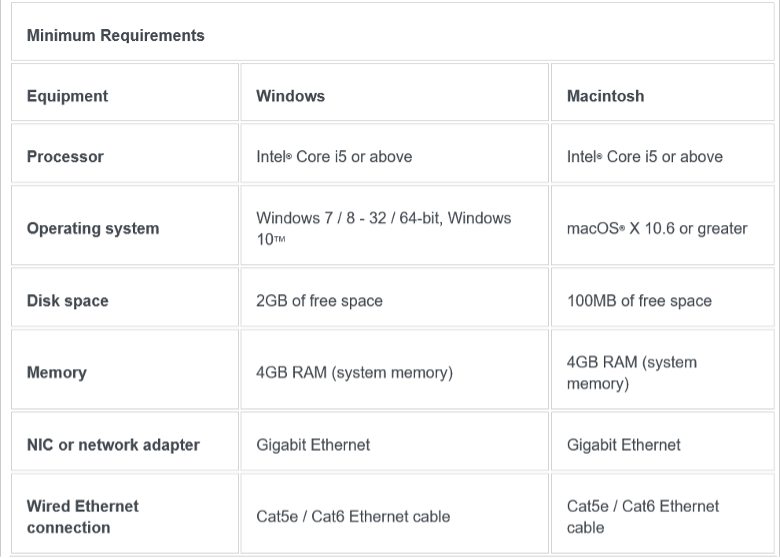This screenshot has height=558, width=780.
Task: Select the "Memory" row label
Action: pyautogui.click(x=56, y=372)
